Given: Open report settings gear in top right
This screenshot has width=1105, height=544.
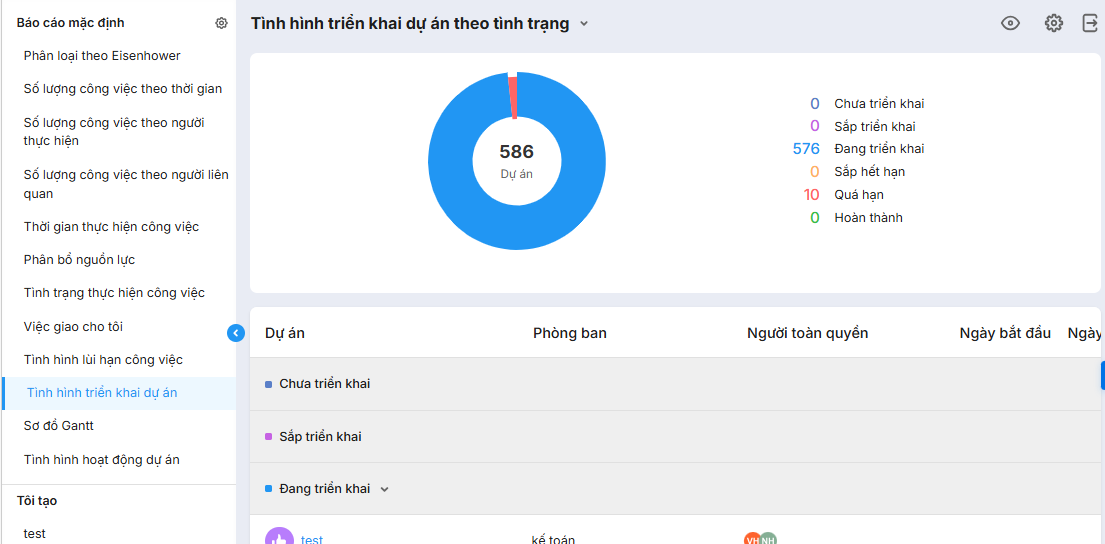Looking at the screenshot, I should [x=1053, y=23].
